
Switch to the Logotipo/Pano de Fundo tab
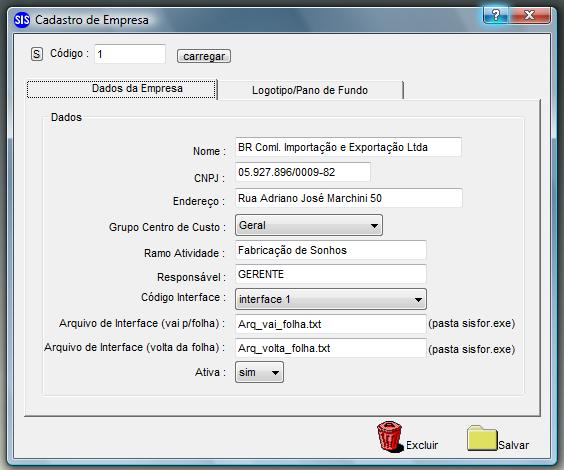(310, 90)
